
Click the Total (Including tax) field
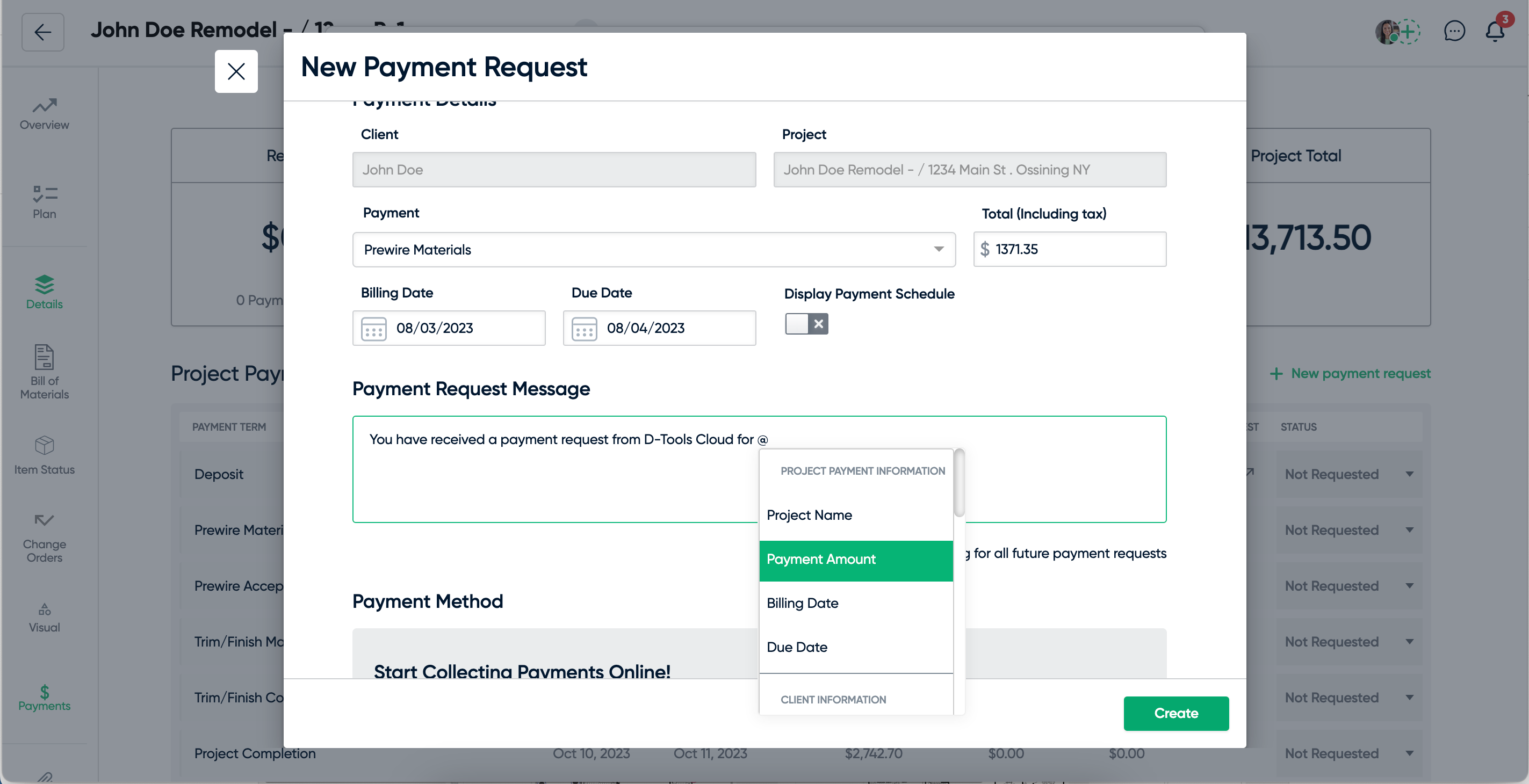click(x=1070, y=249)
